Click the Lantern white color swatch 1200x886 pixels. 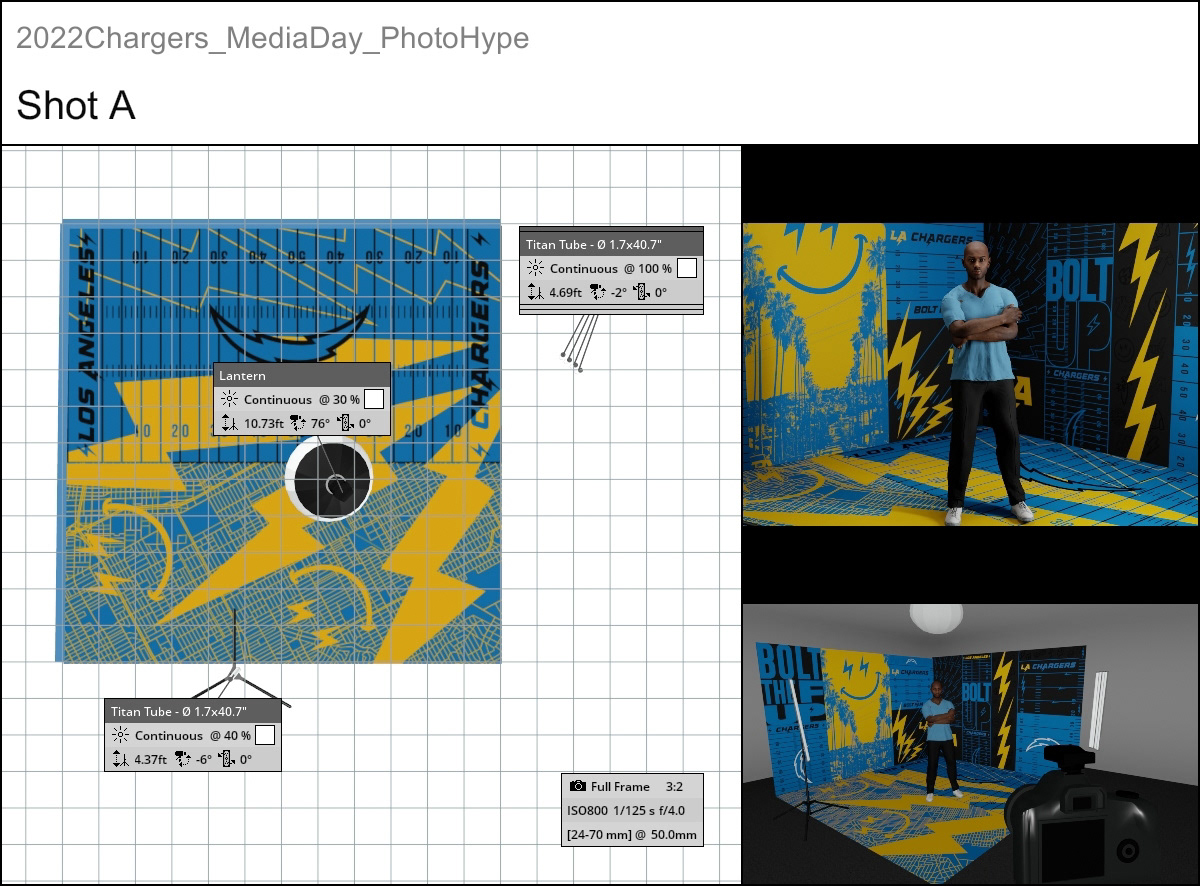pyautogui.click(x=373, y=399)
